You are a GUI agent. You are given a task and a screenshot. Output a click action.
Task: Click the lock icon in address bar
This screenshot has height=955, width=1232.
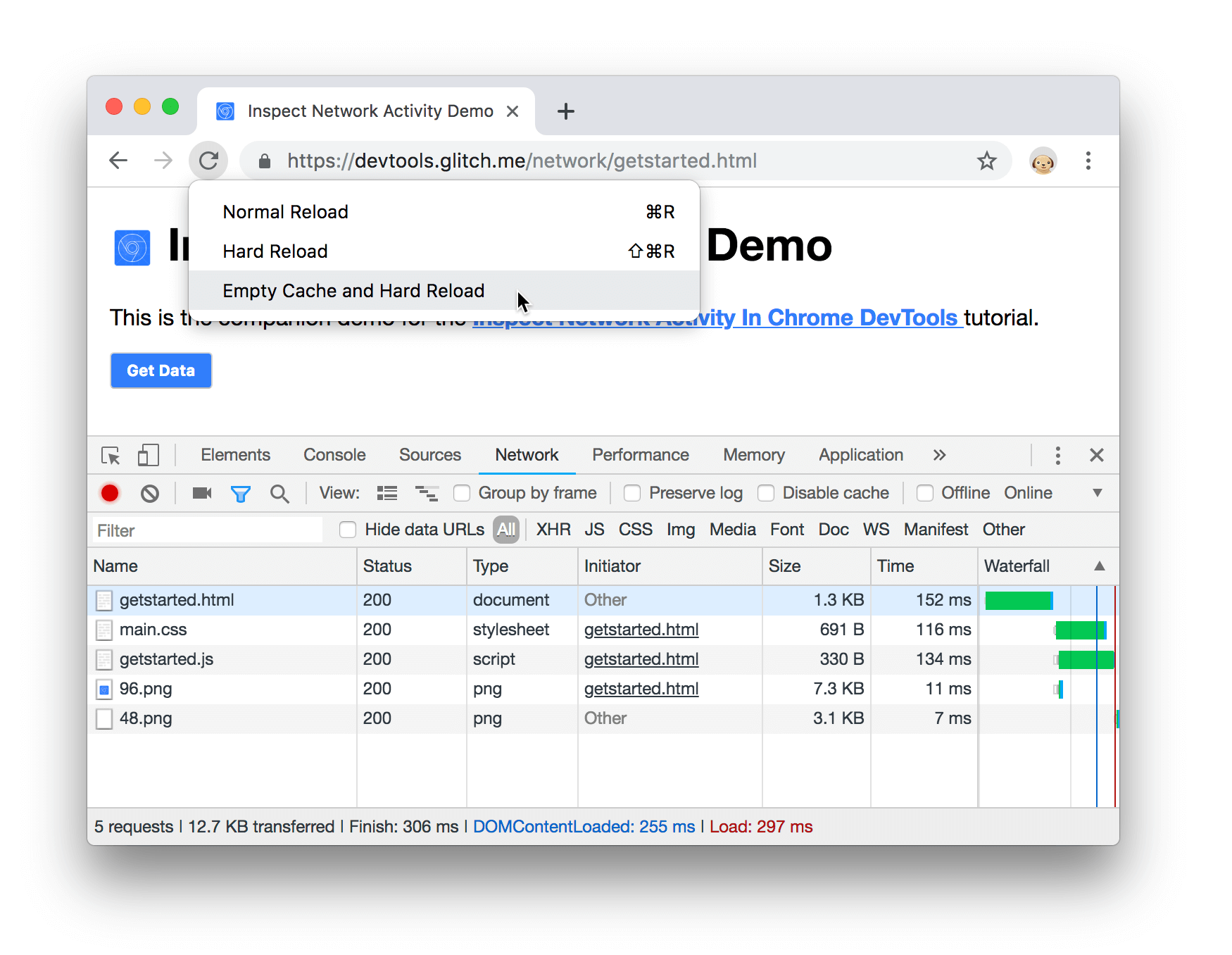point(265,161)
